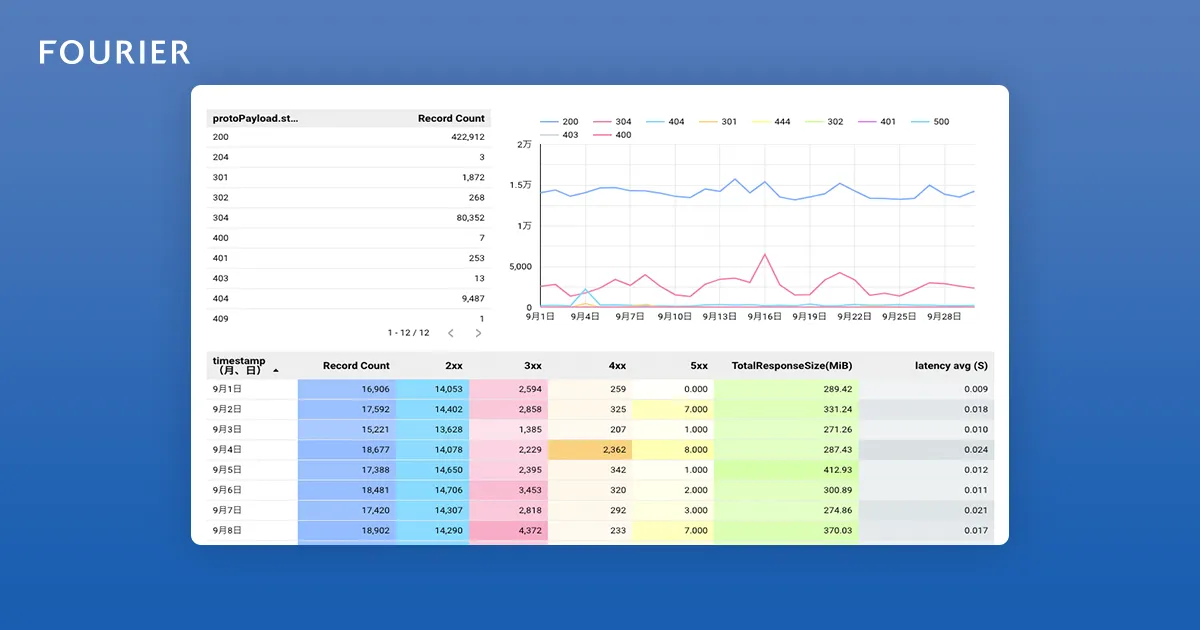Select the status 302 row label
1200x630 pixels.
click(x=221, y=198)
